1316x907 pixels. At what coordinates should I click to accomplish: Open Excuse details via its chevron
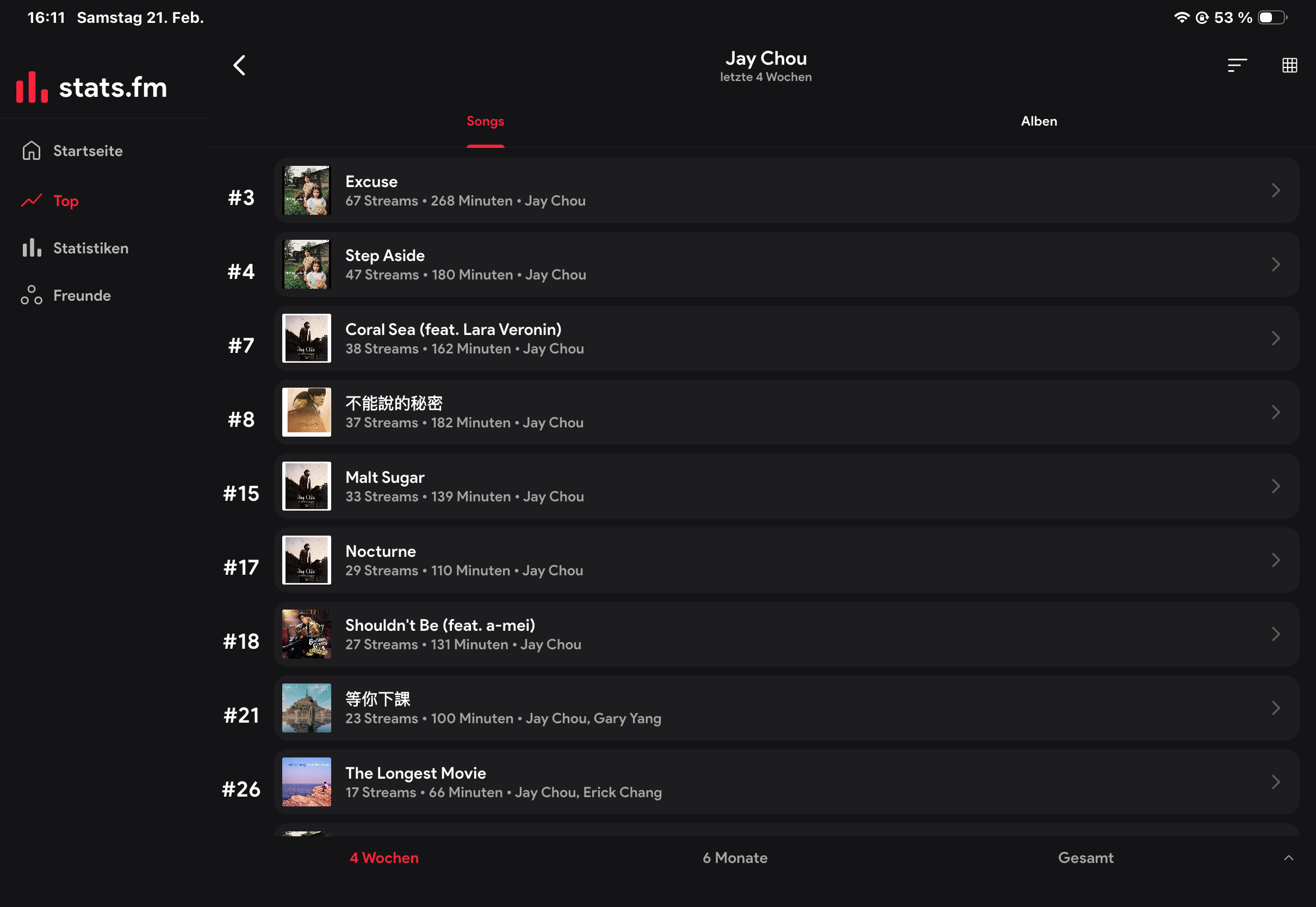[x=1276, y=190]
